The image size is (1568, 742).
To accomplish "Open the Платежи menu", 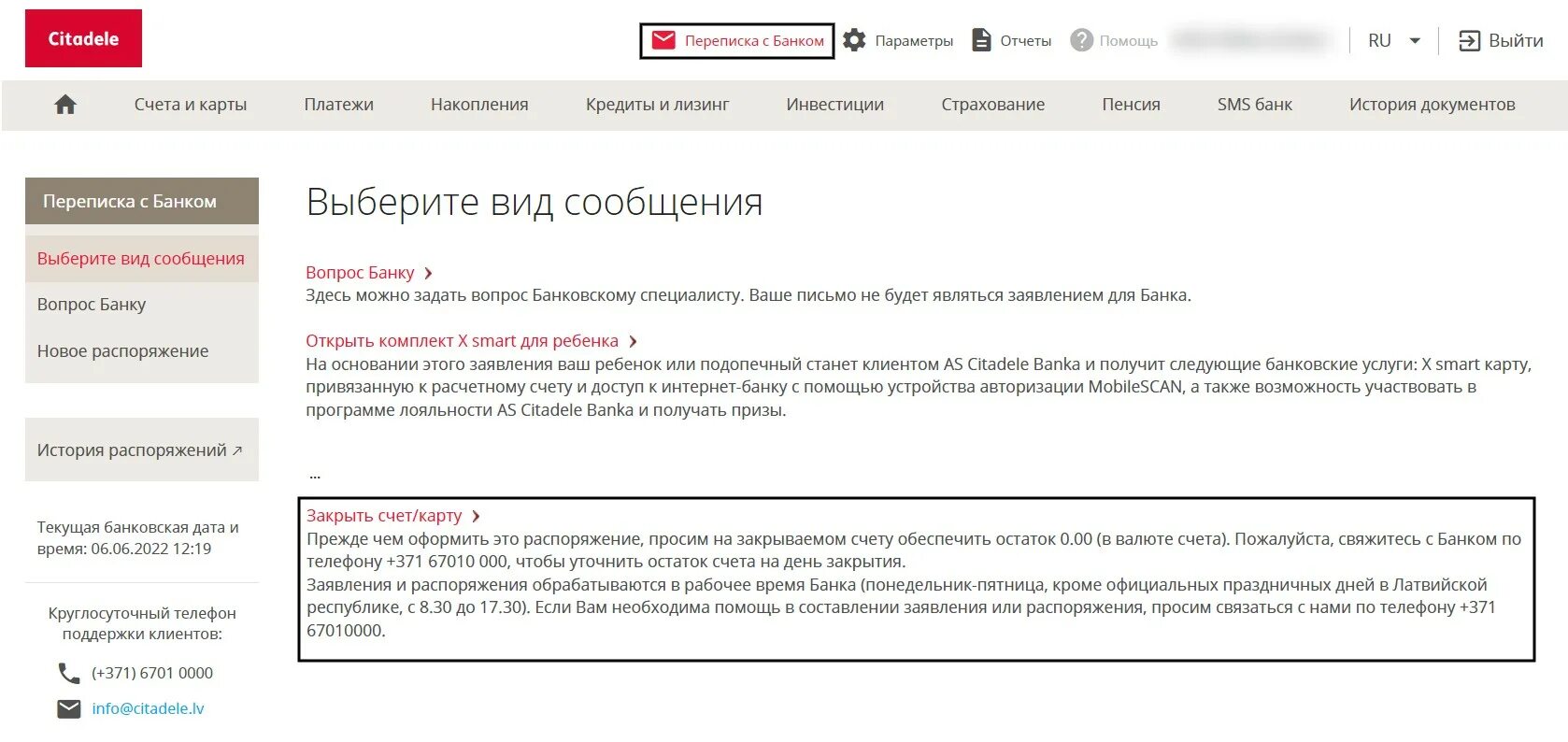I will coord(338,105).
